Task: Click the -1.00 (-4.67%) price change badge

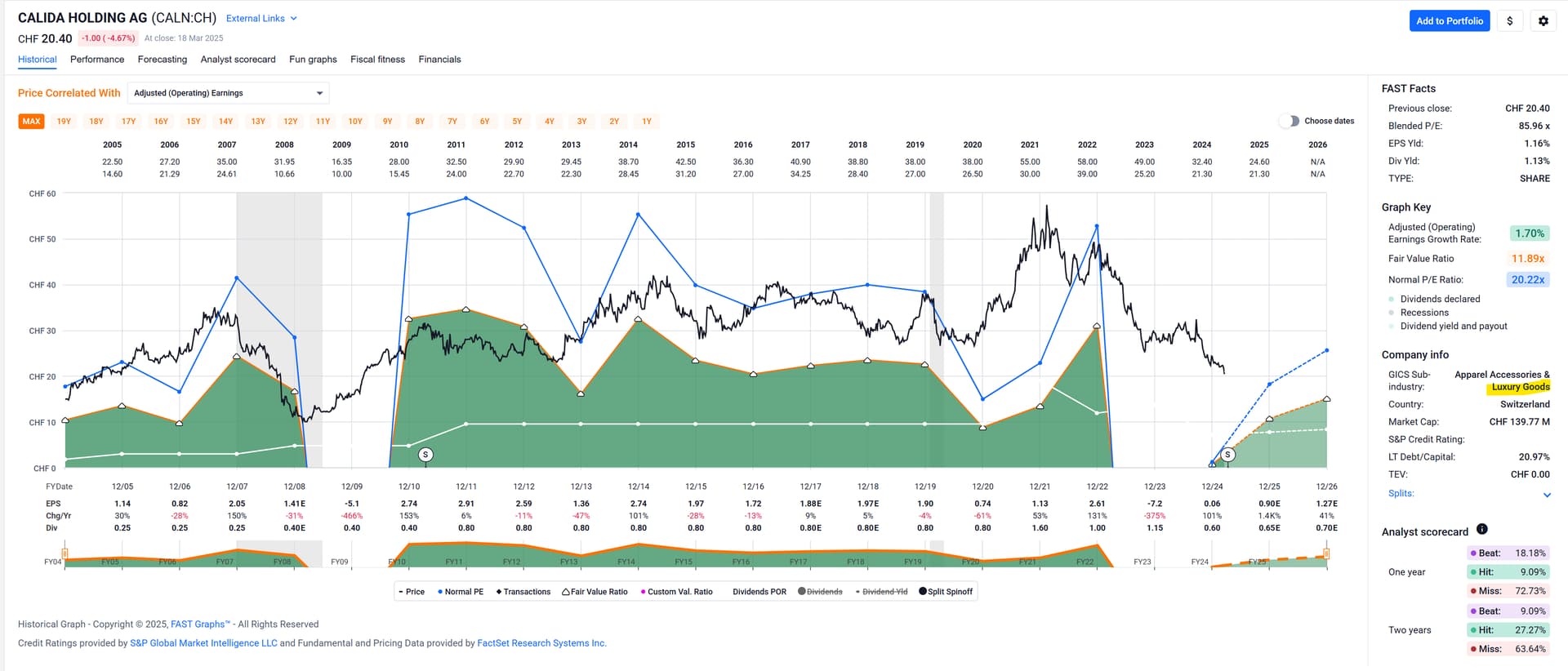Action: pos(109,38)
